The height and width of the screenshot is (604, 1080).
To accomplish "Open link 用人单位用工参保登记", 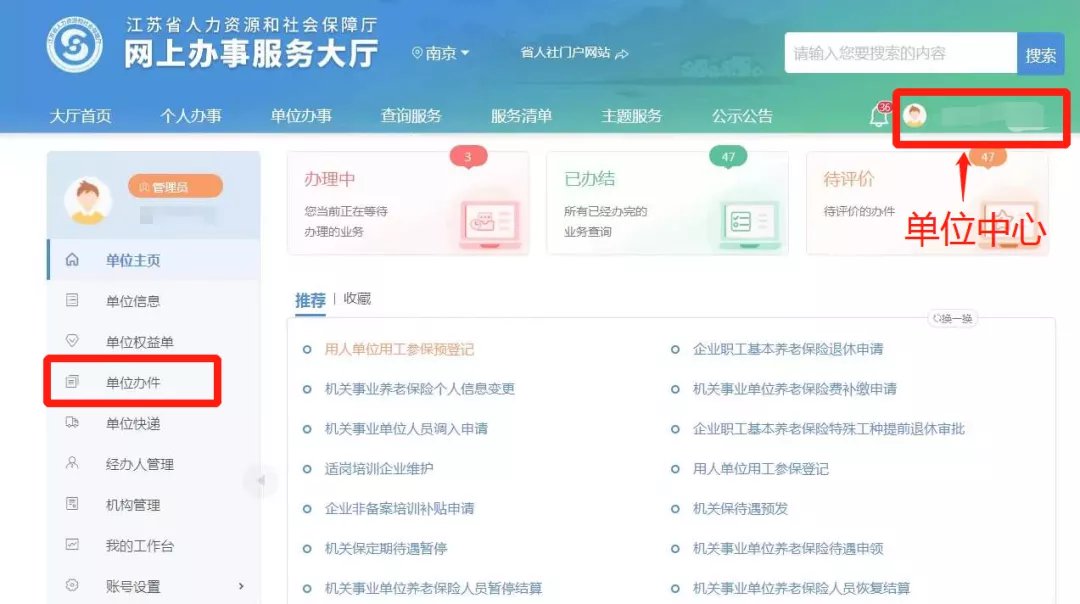I will coord(760,468).
